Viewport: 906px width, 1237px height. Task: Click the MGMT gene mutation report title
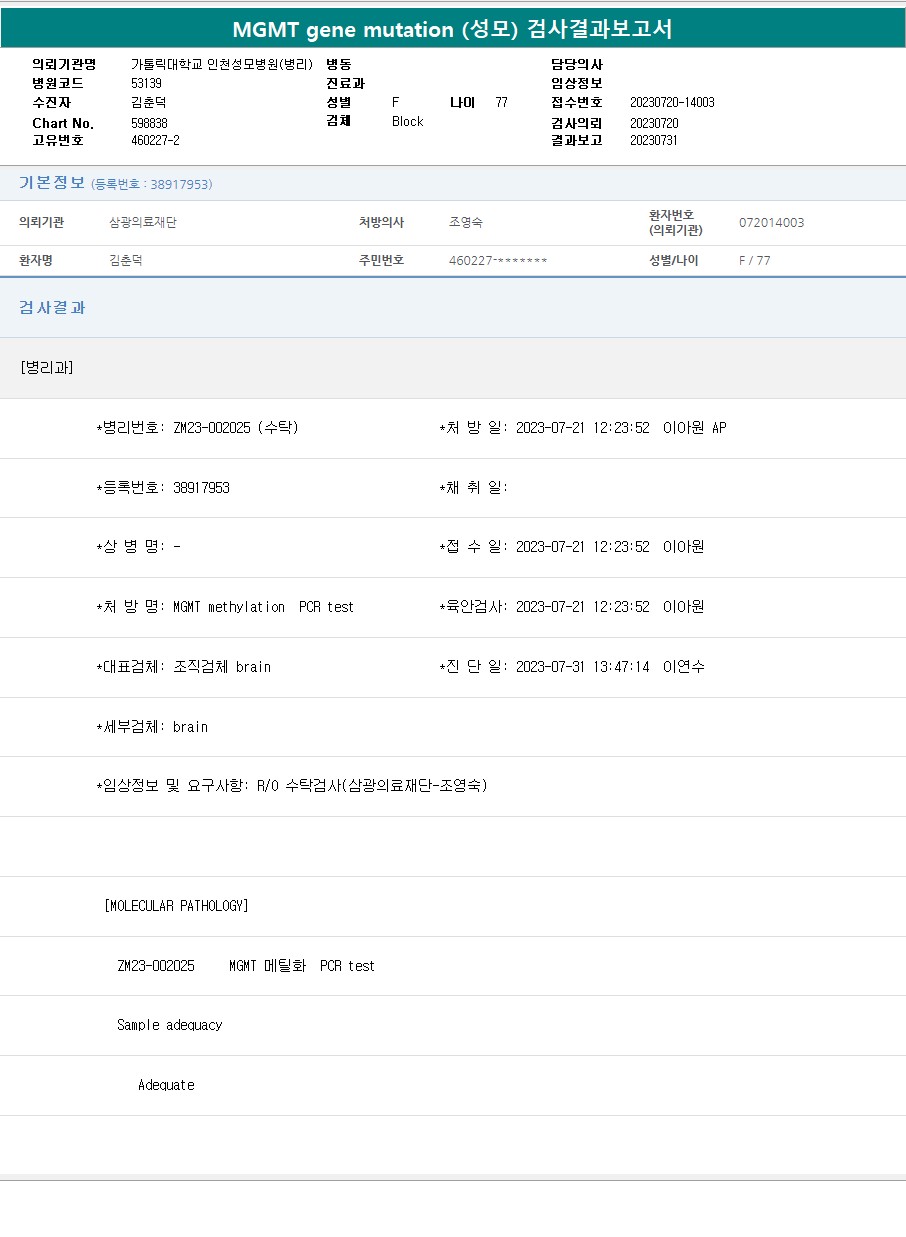pyautogui.click(x=452, y=29)
